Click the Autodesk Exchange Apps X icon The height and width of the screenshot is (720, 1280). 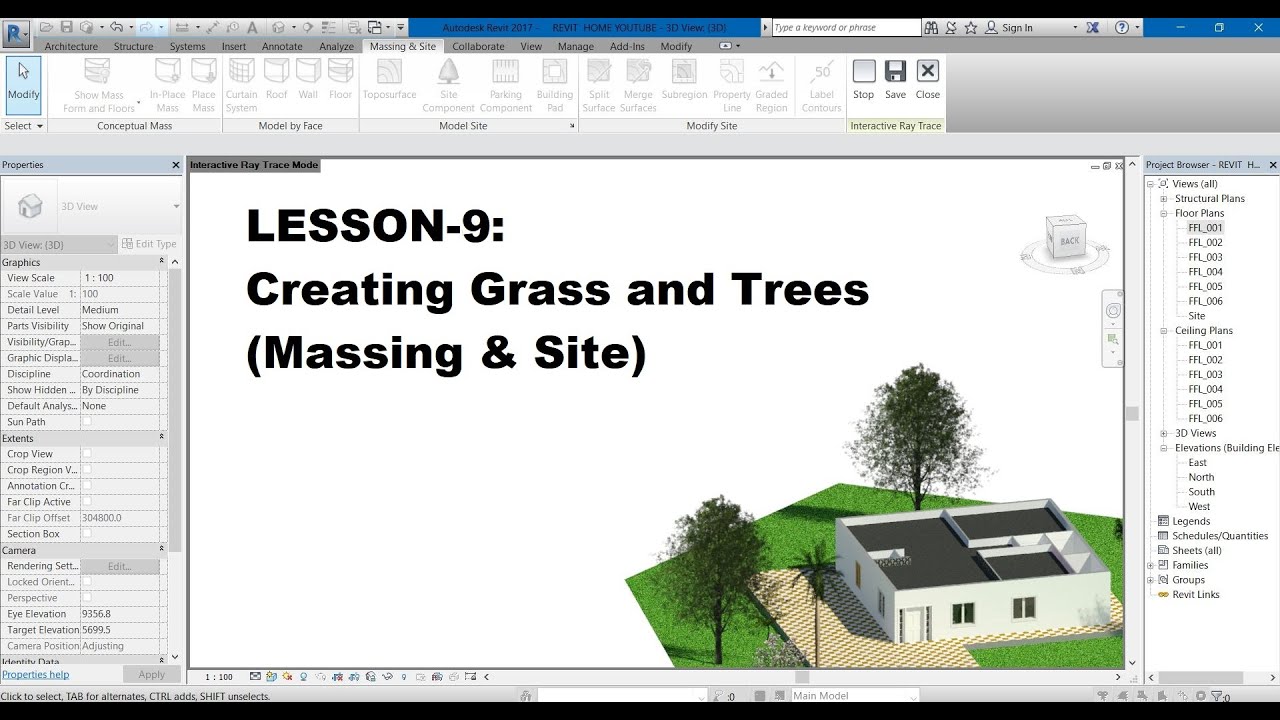point(1093,27)
